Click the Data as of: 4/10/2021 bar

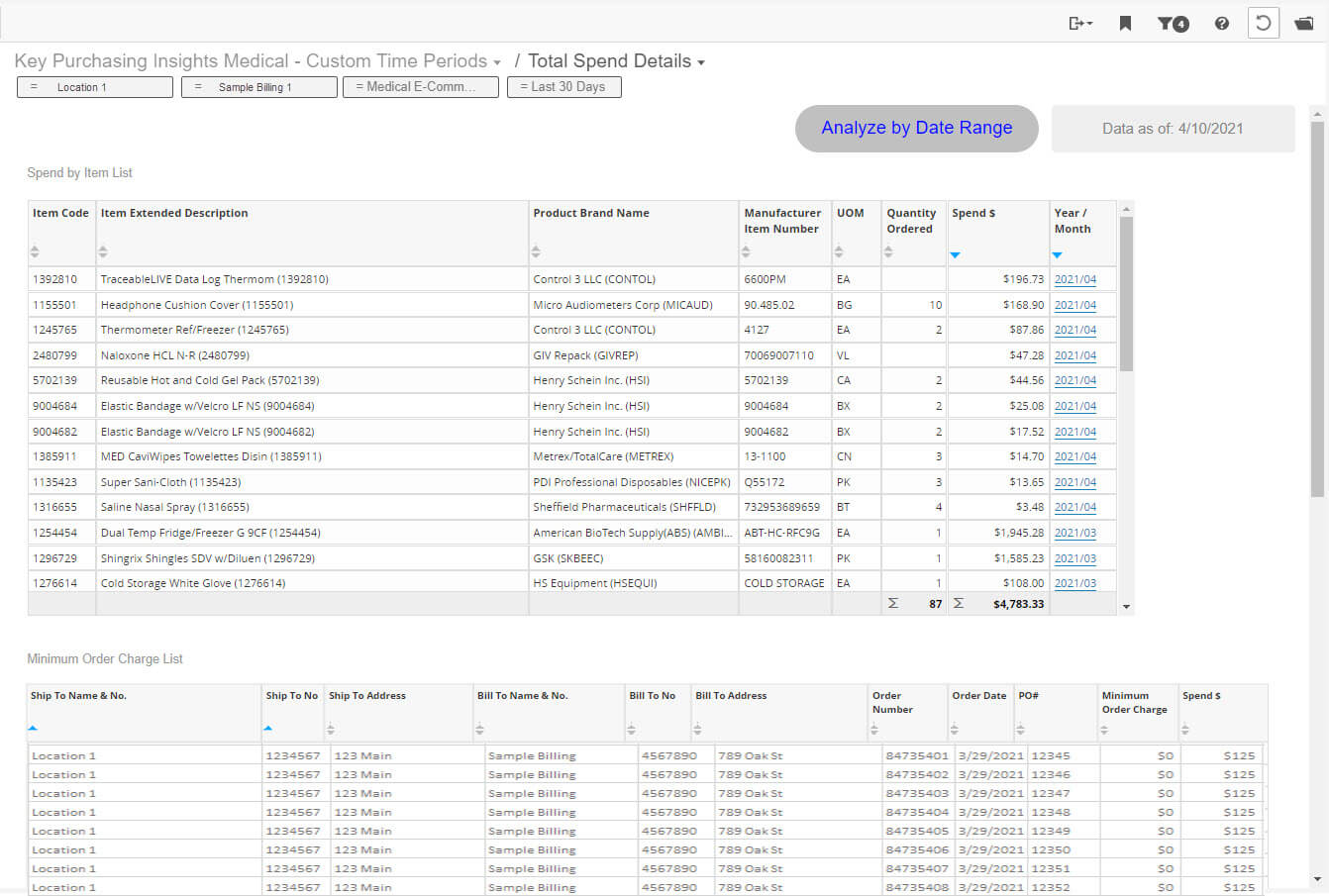click(1173, 128)
